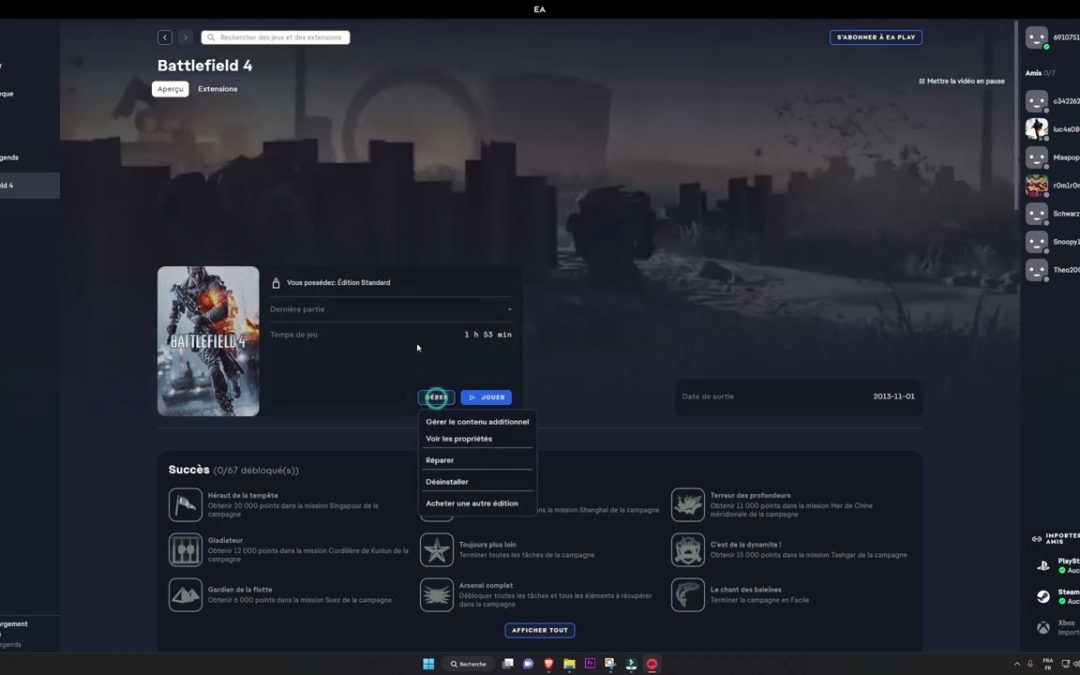Open friend c342262's avatar
This screenshot has width=1080, height=675.
tap(1037, 101)
